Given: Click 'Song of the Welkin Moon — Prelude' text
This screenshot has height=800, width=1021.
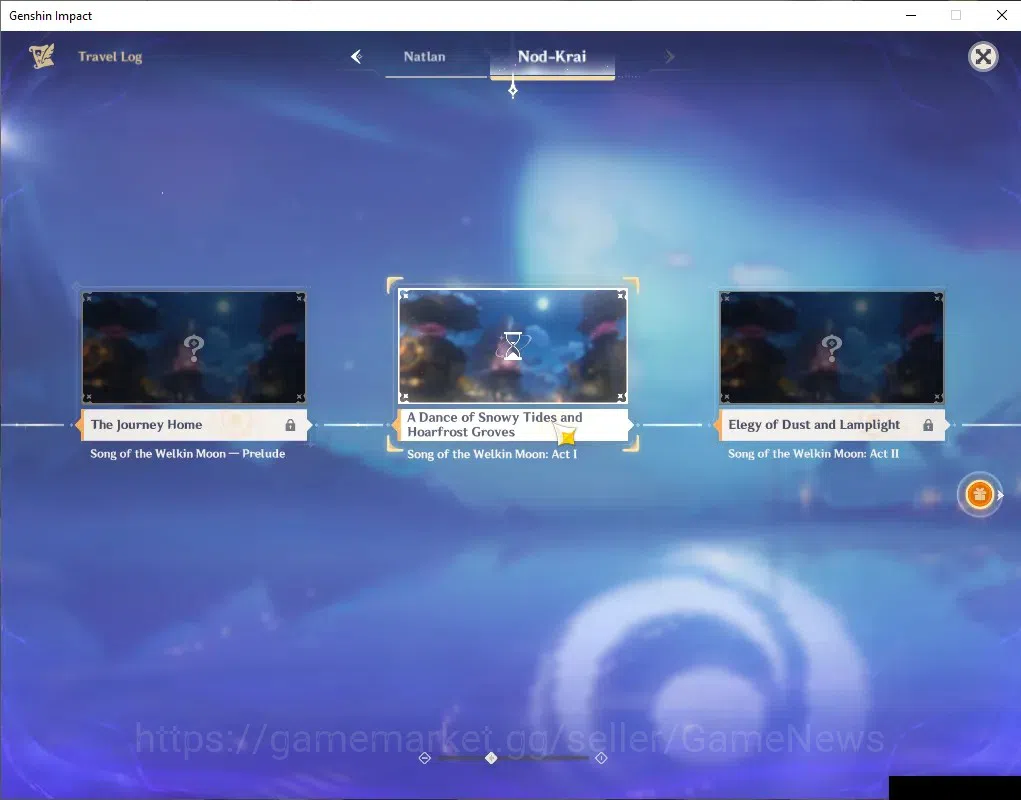Looking at the screenshot, I should point(188,454).
